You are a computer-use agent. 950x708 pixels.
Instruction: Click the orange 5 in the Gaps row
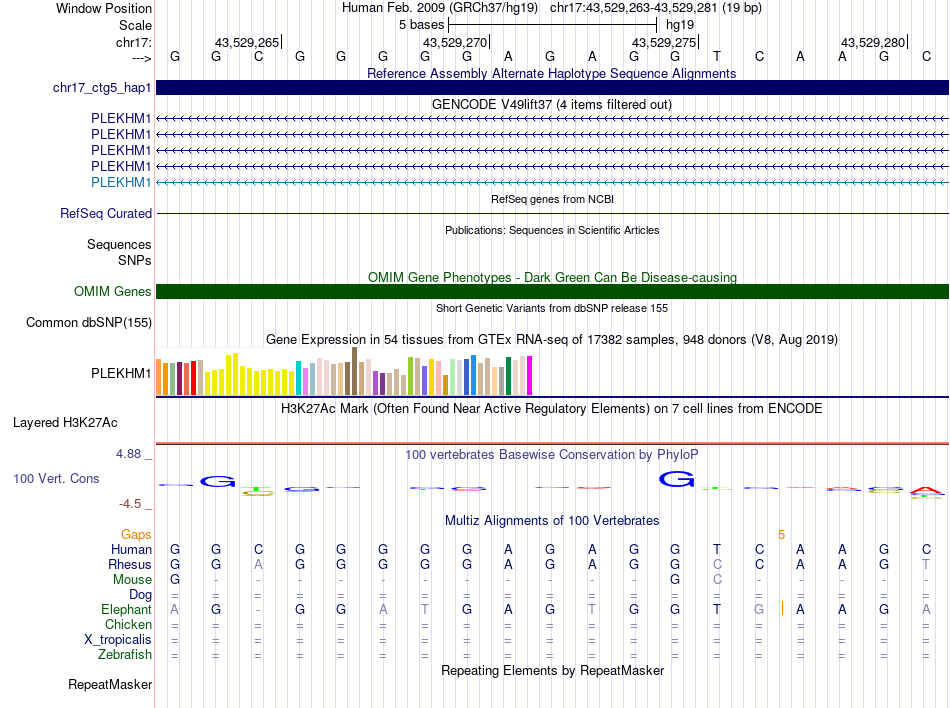(781, 535)
